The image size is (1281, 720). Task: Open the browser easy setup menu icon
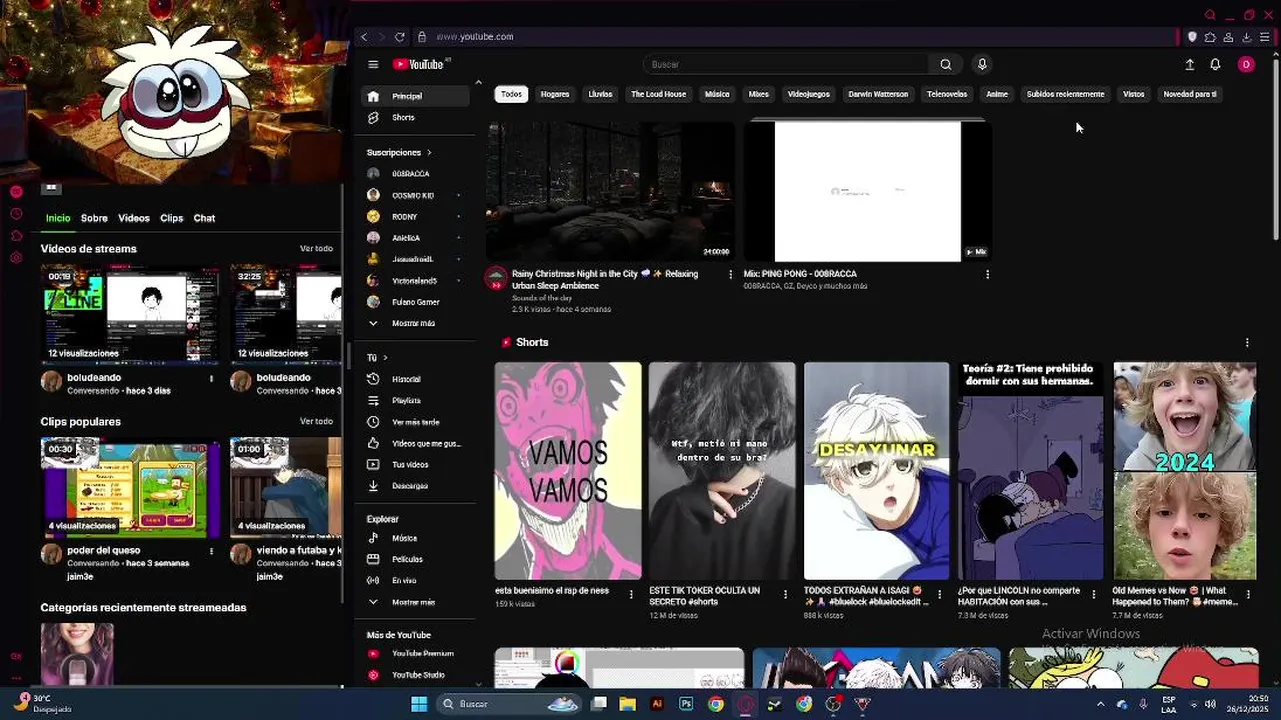(1264, 37)
